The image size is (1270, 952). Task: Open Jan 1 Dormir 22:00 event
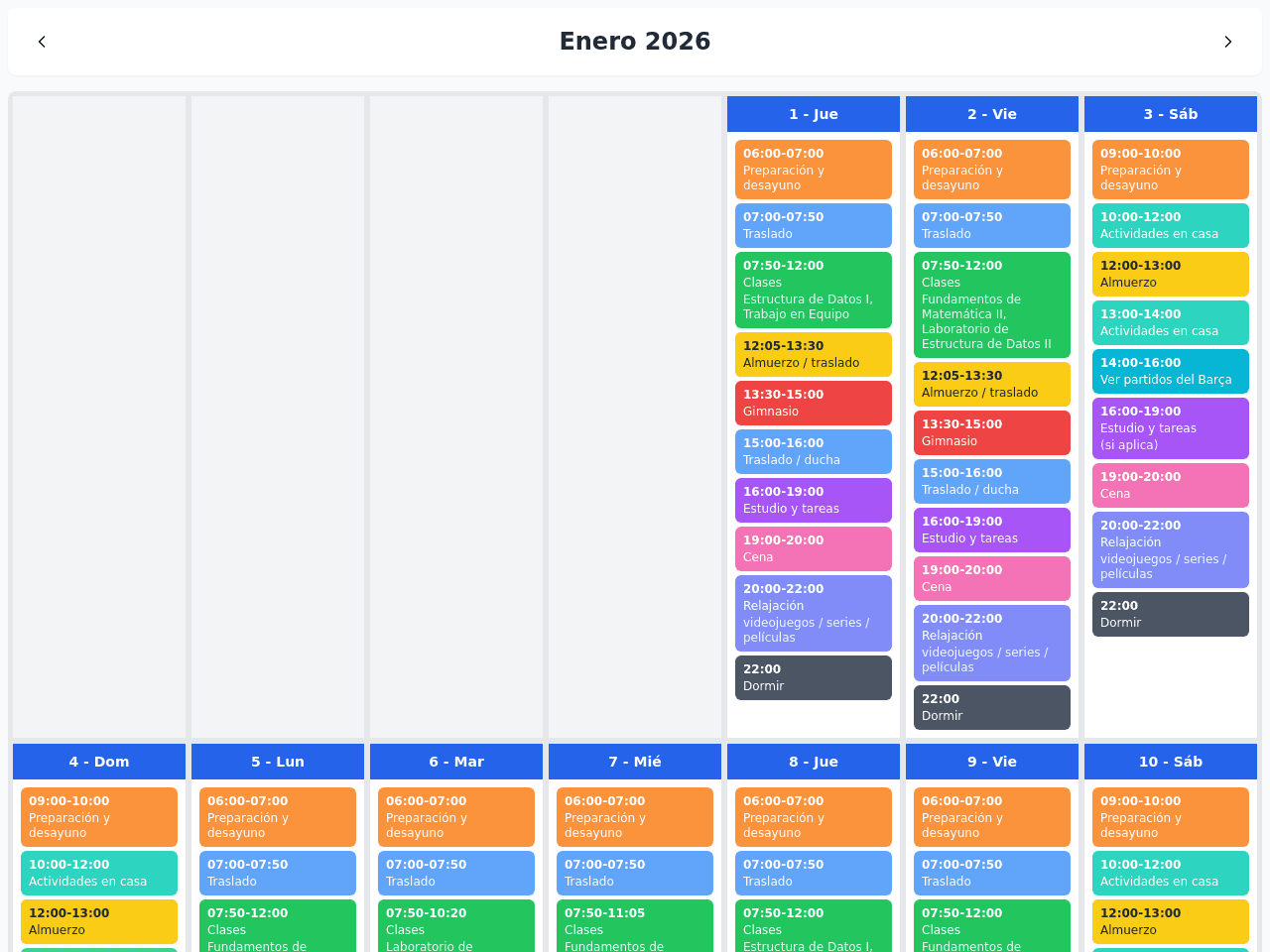click(x=814, y=677)
